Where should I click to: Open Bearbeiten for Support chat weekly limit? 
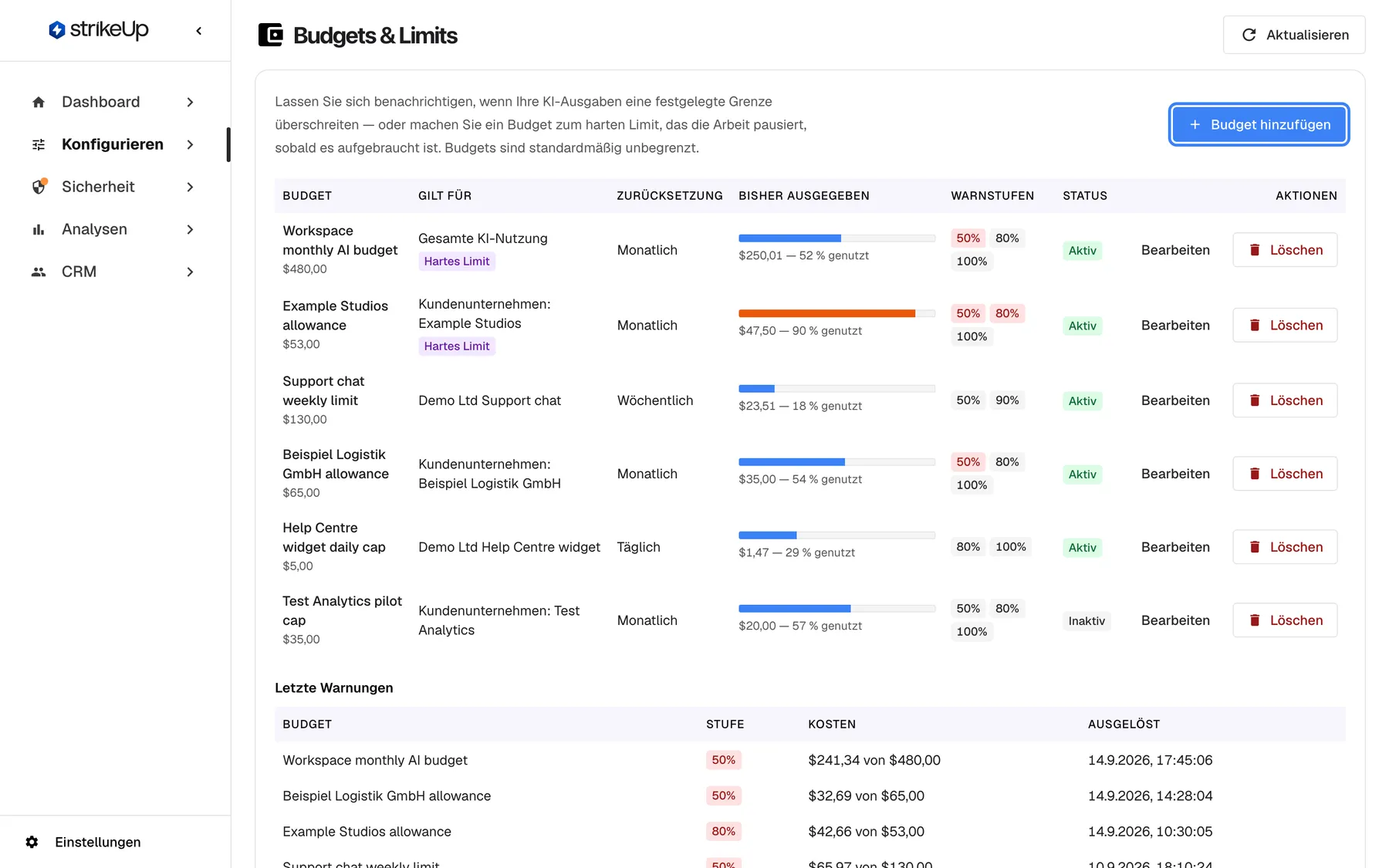(x=1175, y=400)
